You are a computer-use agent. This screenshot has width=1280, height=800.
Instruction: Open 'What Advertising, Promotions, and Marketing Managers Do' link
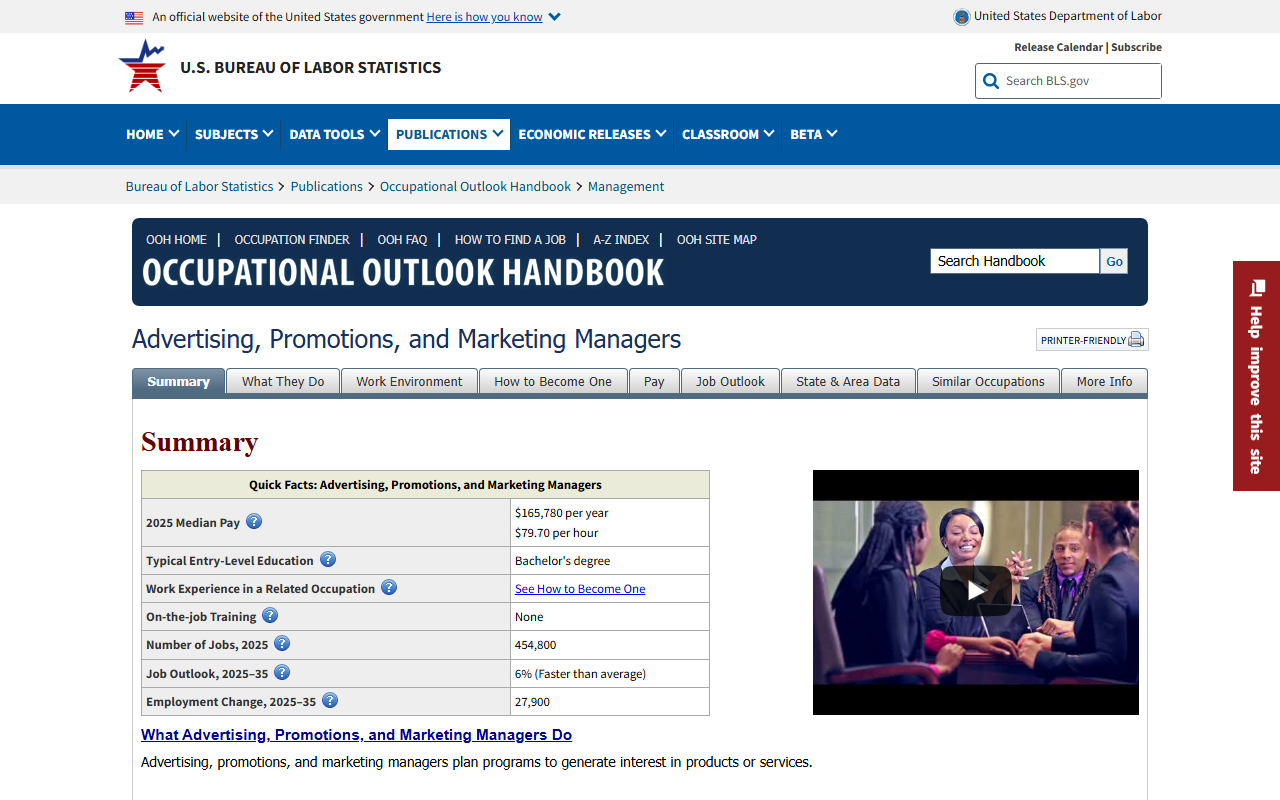[356, 735]
